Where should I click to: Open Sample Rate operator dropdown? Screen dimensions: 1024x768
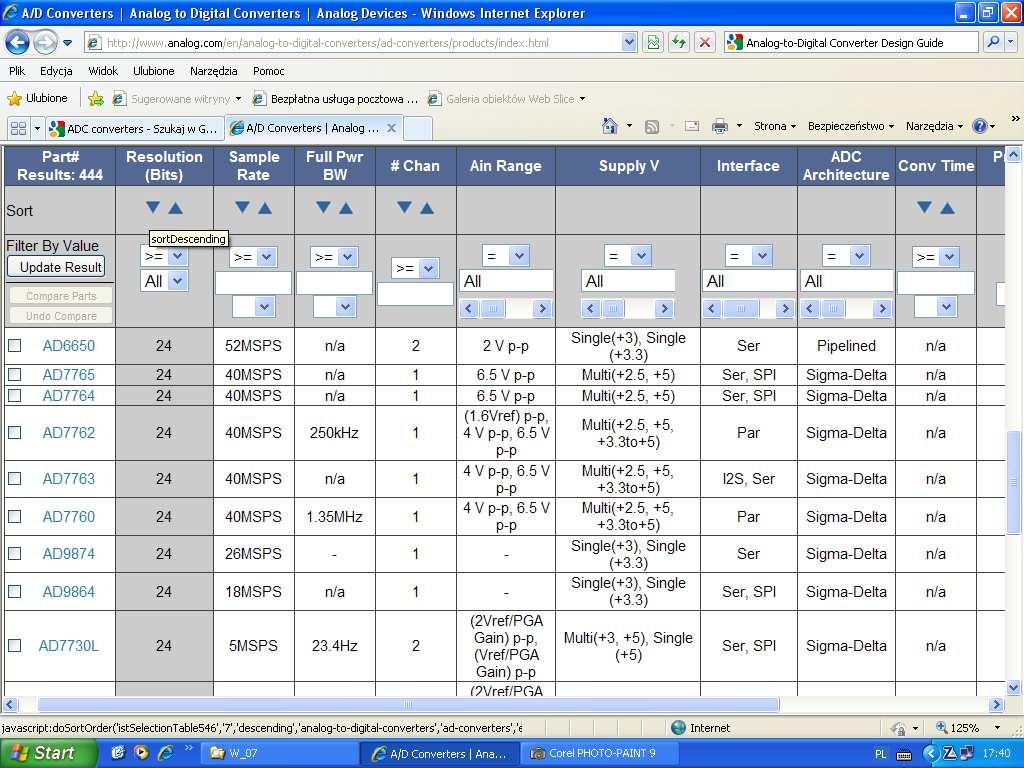[253, 257]
